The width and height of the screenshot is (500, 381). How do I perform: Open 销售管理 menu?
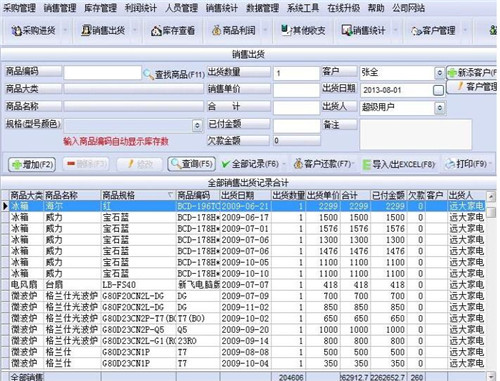click(60, 8)
